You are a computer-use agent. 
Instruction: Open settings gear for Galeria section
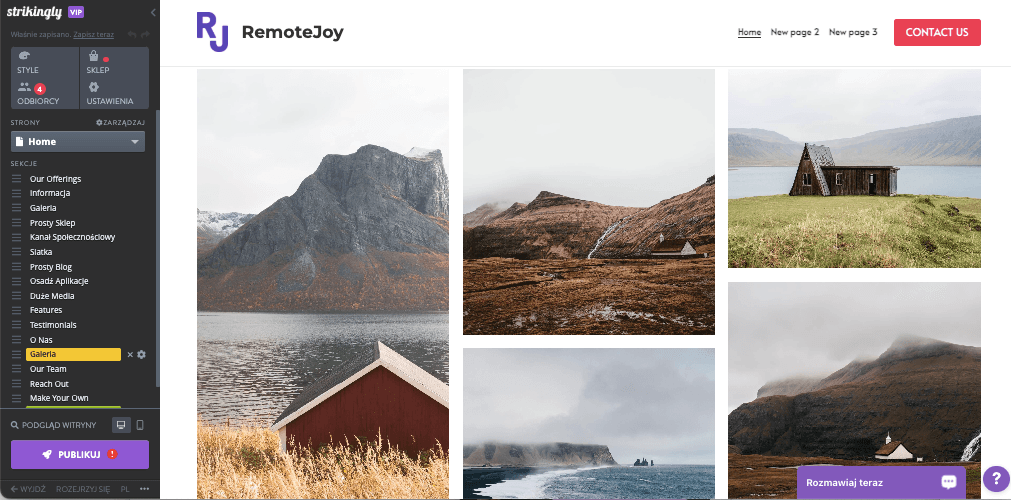pos(142,354)
